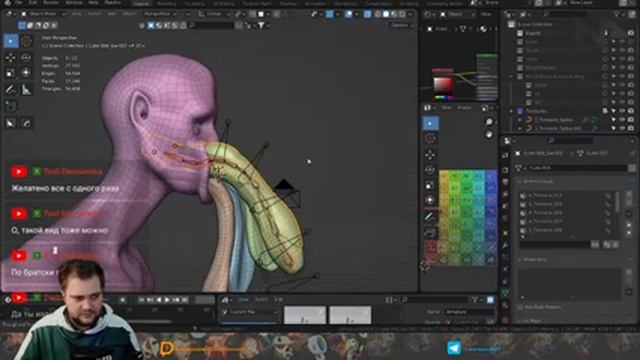Viewport: 640px width, 360px height.
Task: Hide the first Tentacle_Spline object eye icon
Action: click(x=622, y=120)
